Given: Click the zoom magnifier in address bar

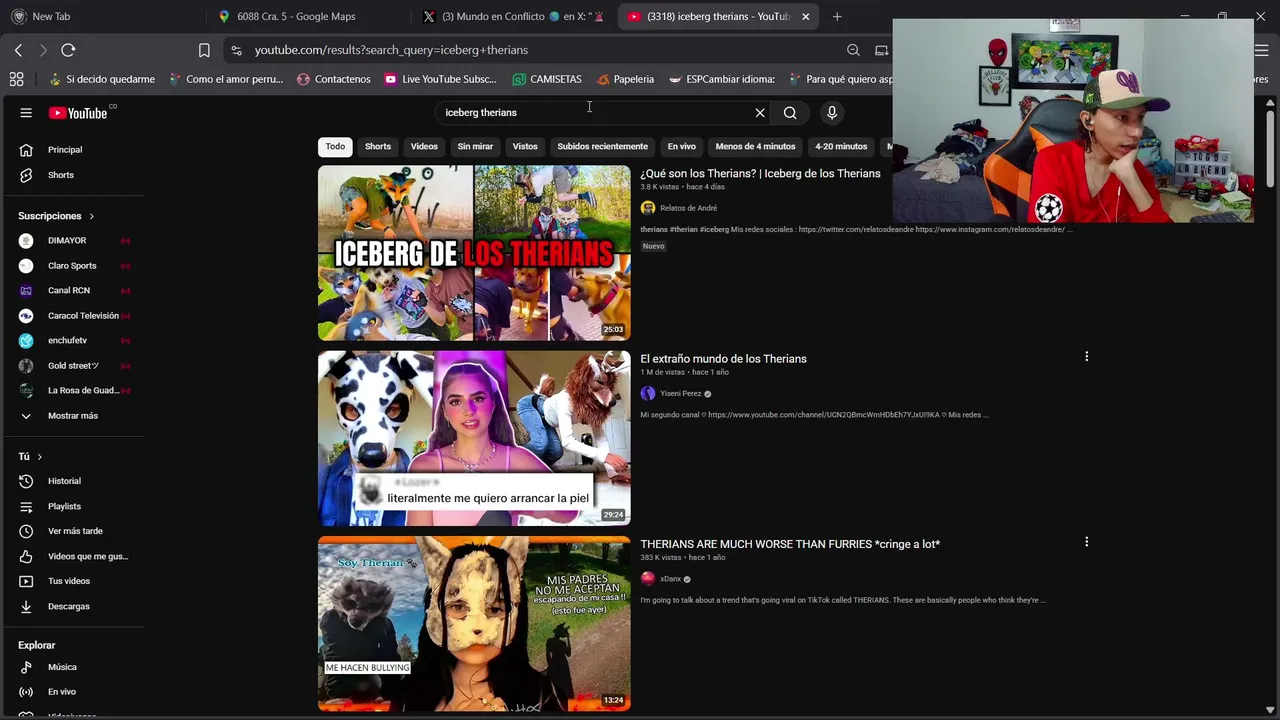Looking at the screenshot, I should click(853, 50).
